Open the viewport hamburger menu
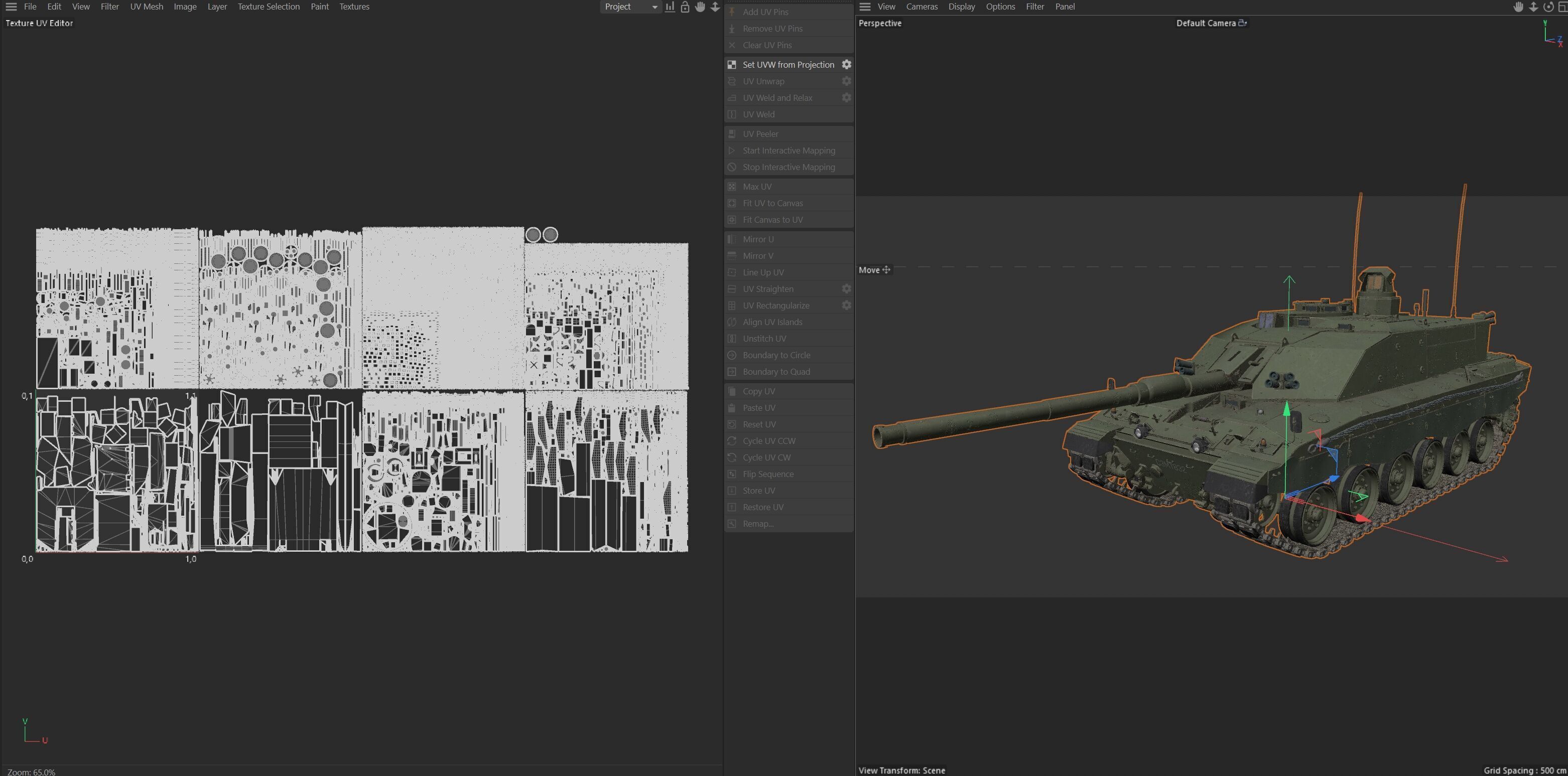Image resolution: width=1568 pixels, height=776 pixels. [865, 7]
